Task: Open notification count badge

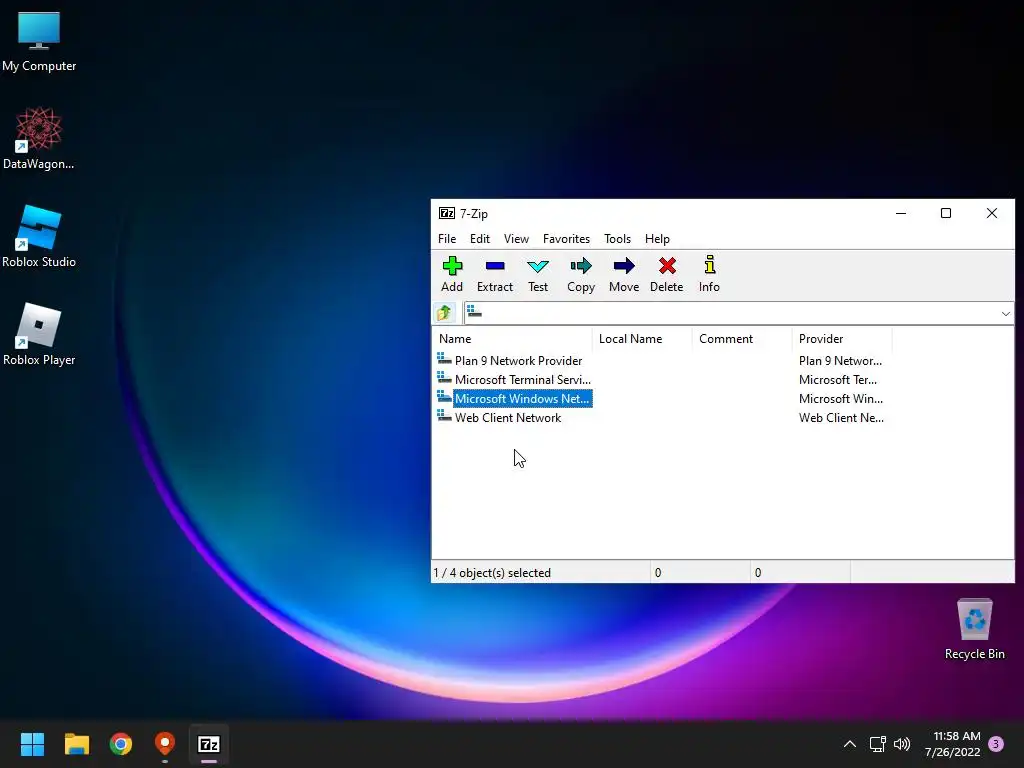Action: tap(996, 744)
